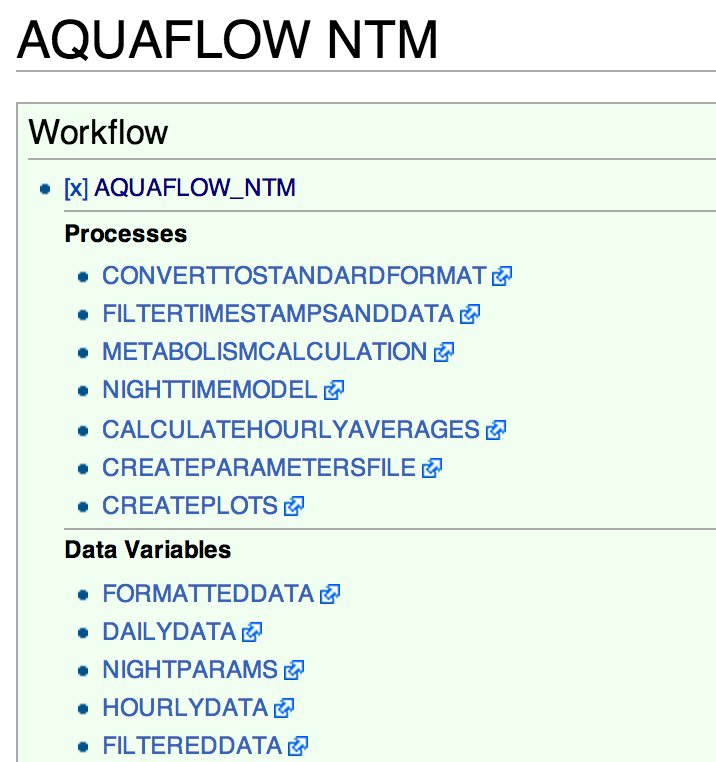Click external link icon beside CONVERTTOSTANDARDFORMAT
Viewport: 716px width, 762px height.
coord(502,277)
